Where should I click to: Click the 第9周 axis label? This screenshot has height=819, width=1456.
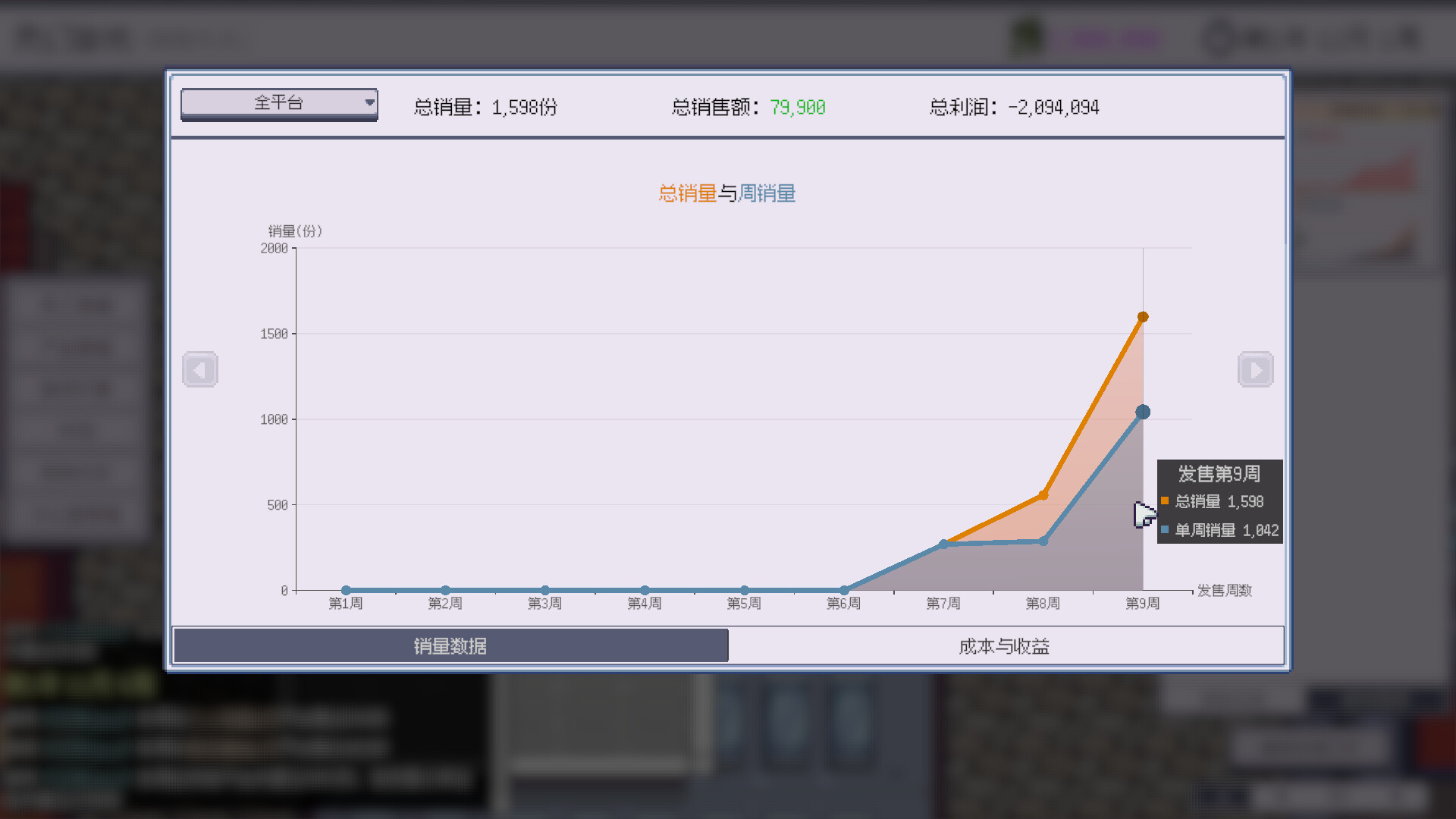pyautogui.click(x=1142, y=603)
